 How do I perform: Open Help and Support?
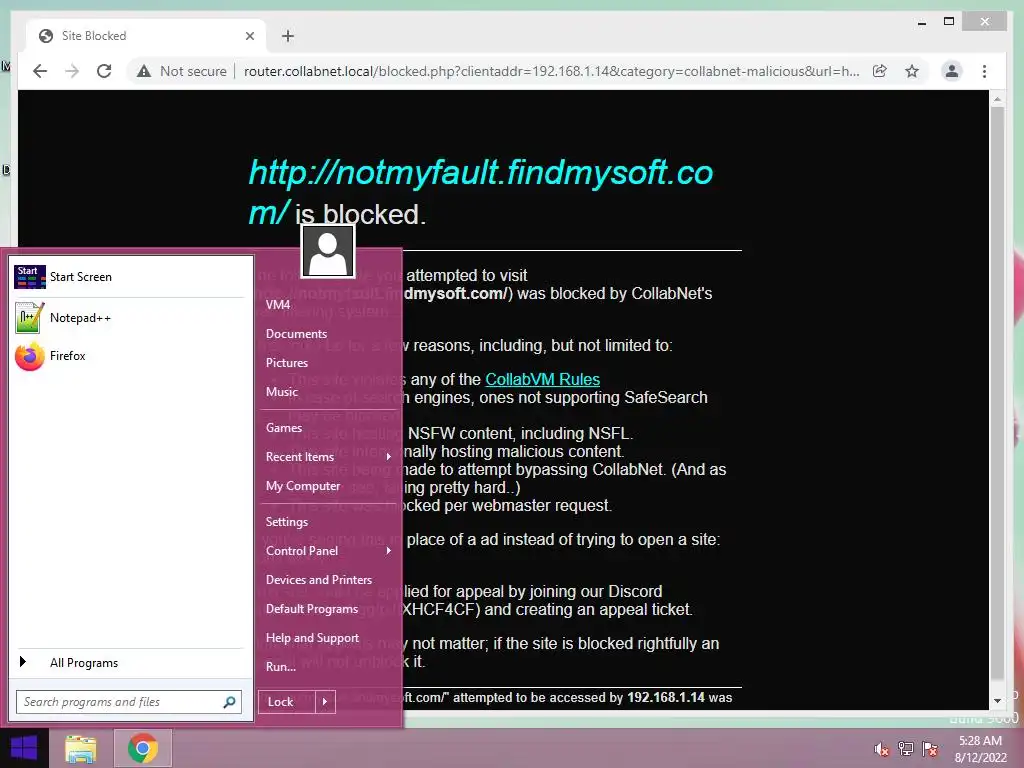pyautogui.click(x=312, y=638)
